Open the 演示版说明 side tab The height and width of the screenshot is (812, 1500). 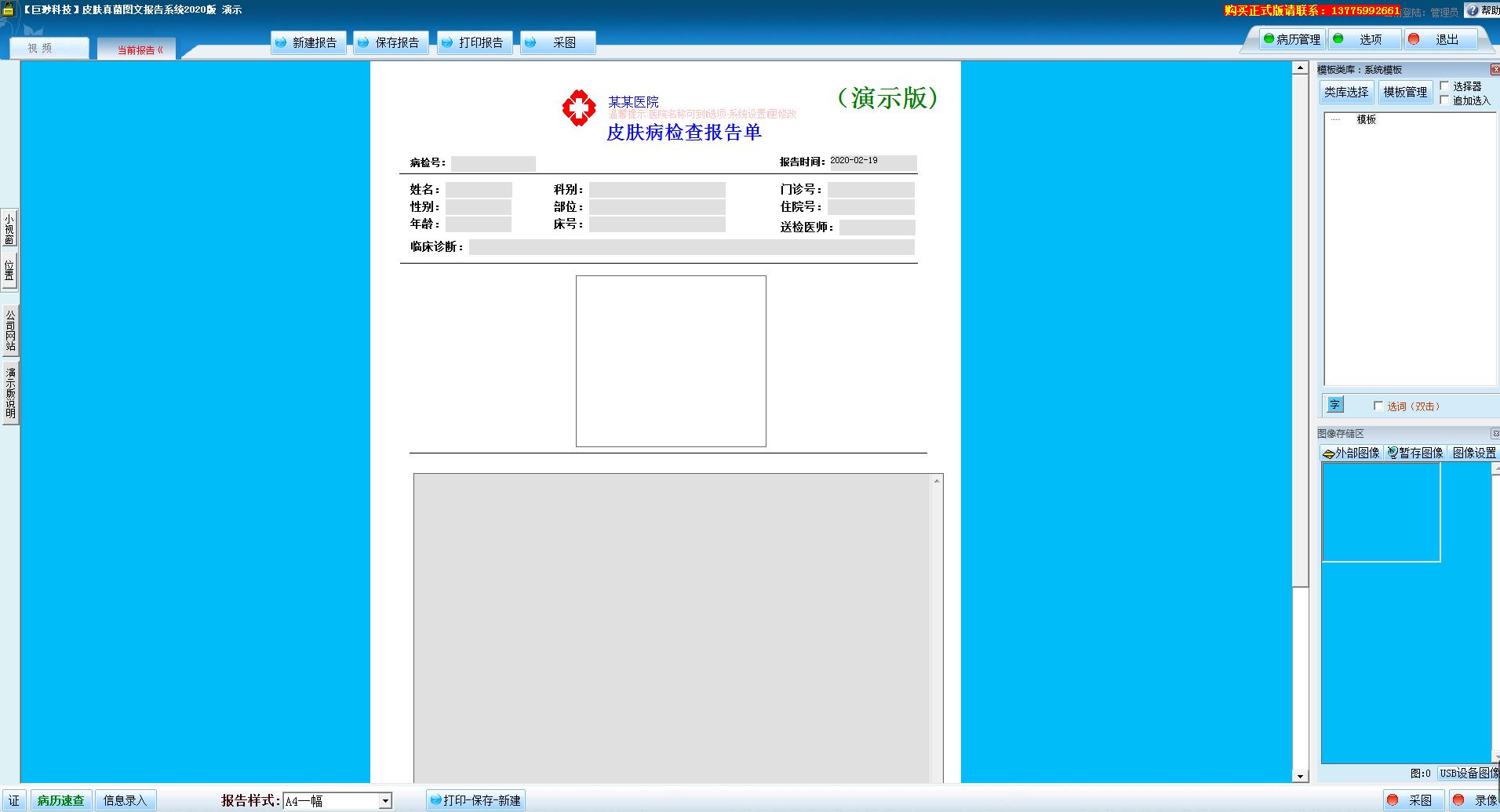coord(10,392)
